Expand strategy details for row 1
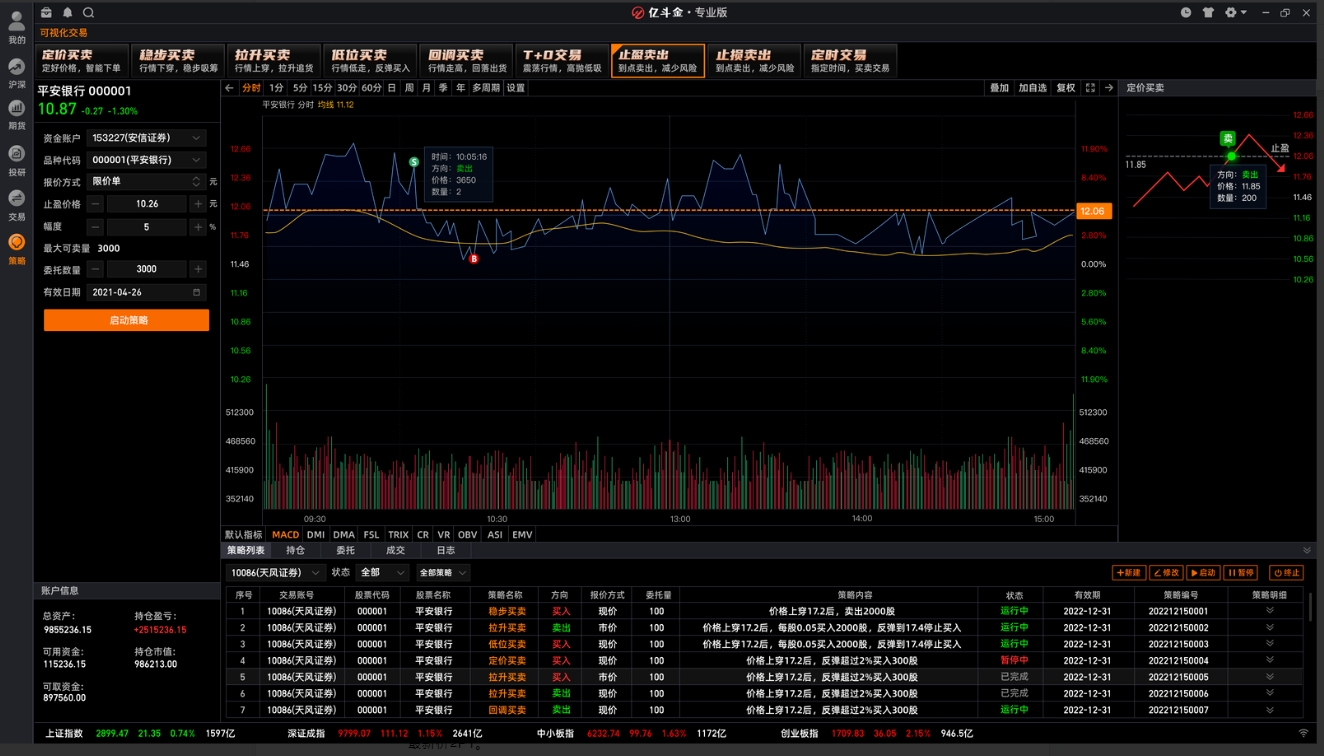The height and width of the screenshot is (756, 1324). click(x=1270, y=611)
